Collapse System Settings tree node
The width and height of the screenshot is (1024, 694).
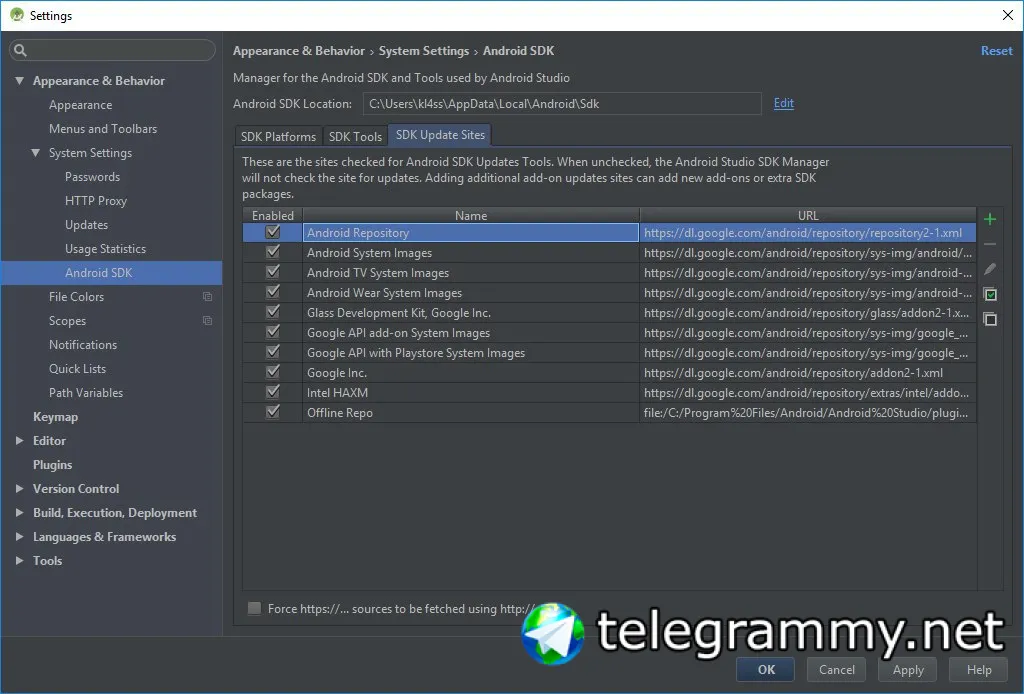pyautogui.click(x=35, y=152)
